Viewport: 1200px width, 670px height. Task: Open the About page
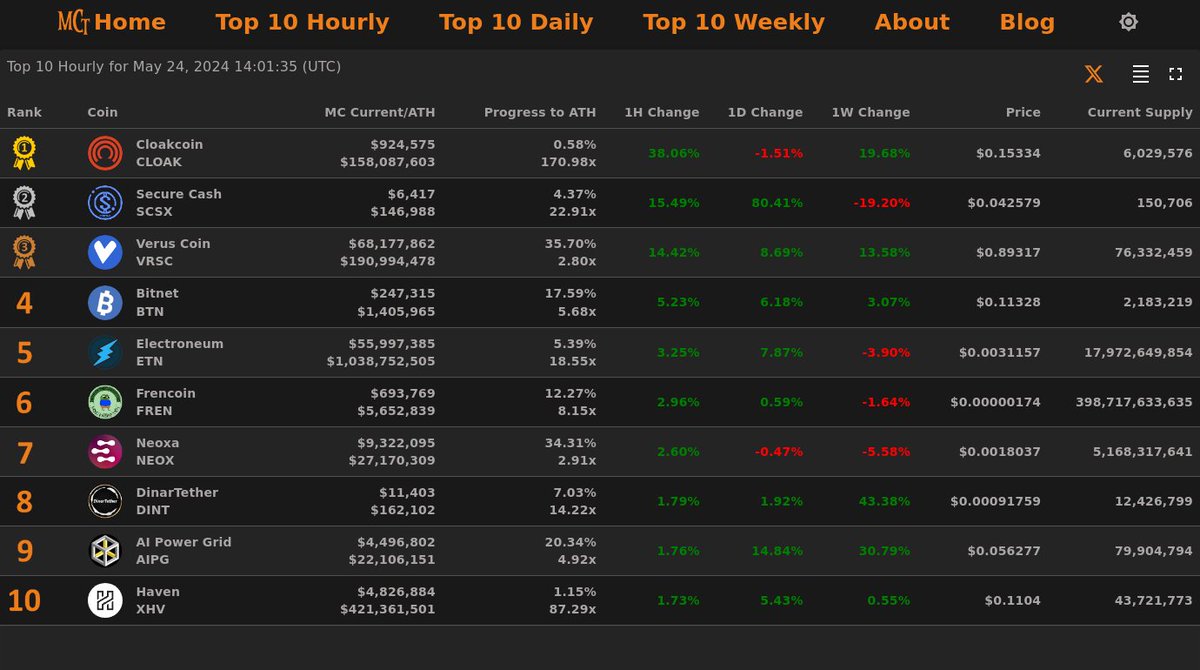(912, 22)
